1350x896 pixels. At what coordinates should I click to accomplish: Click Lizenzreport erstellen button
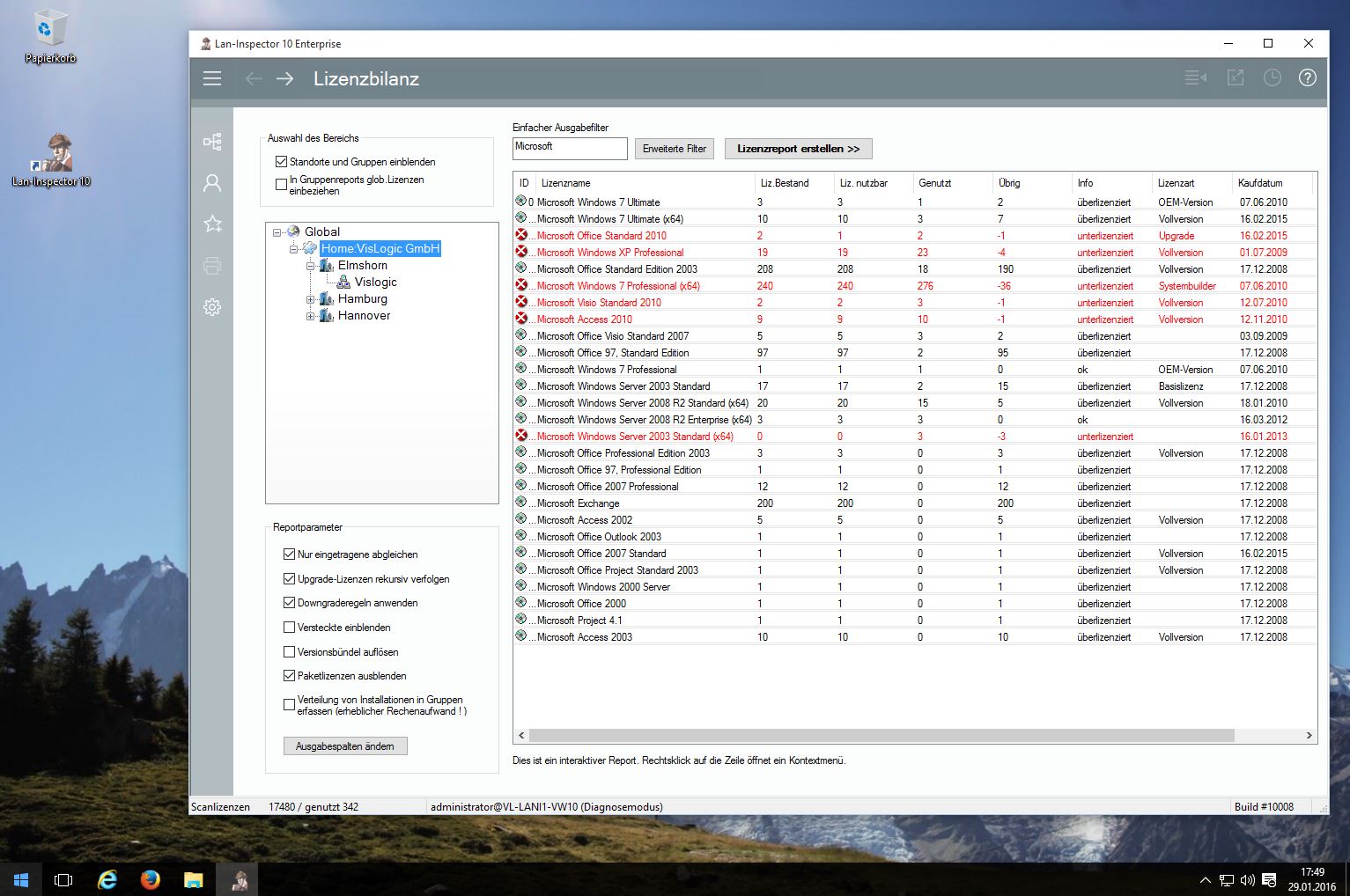pos(798,149)
